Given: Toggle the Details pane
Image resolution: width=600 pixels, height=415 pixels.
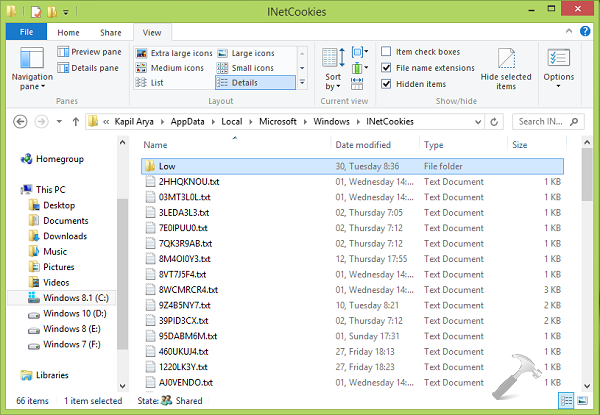Looking at the screenshot, I should click(88, 68).
